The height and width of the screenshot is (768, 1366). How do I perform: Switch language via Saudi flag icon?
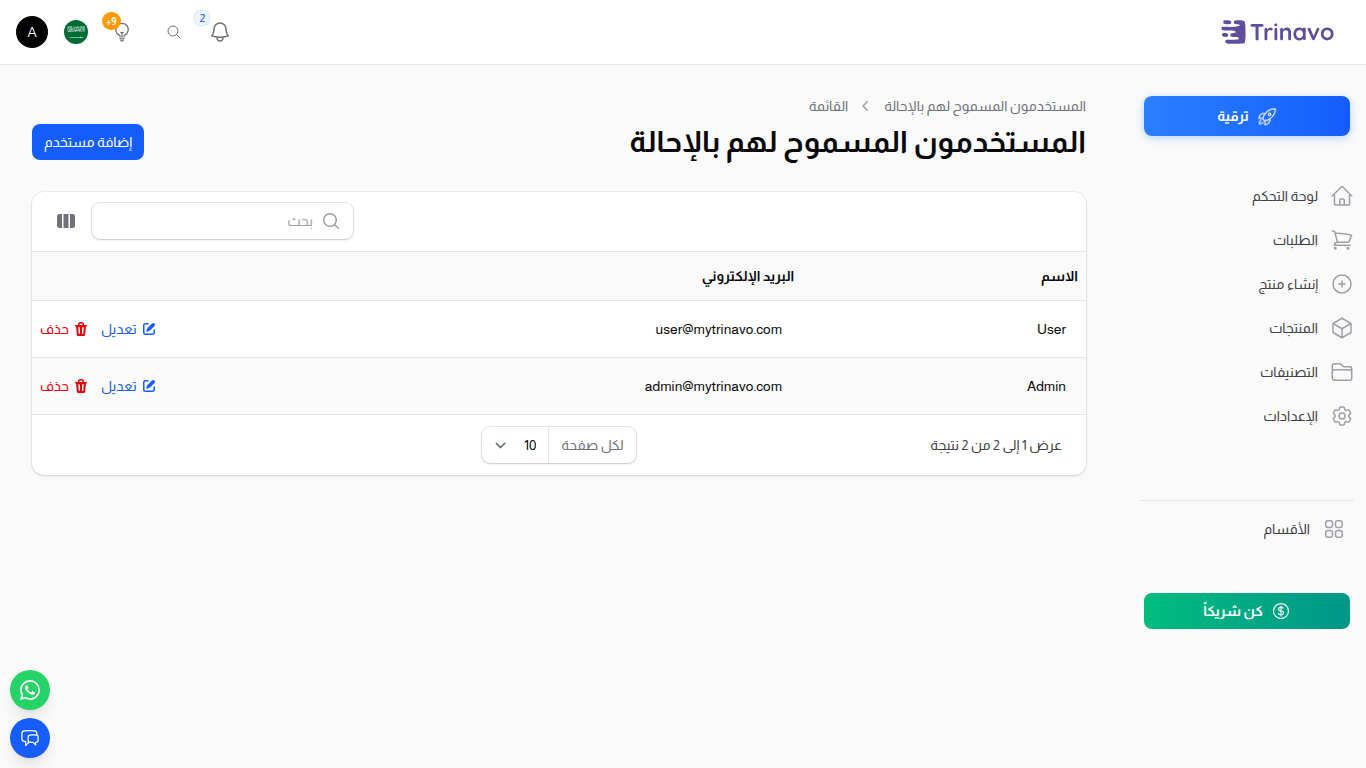pyautogui.click(x=76, y=32)
